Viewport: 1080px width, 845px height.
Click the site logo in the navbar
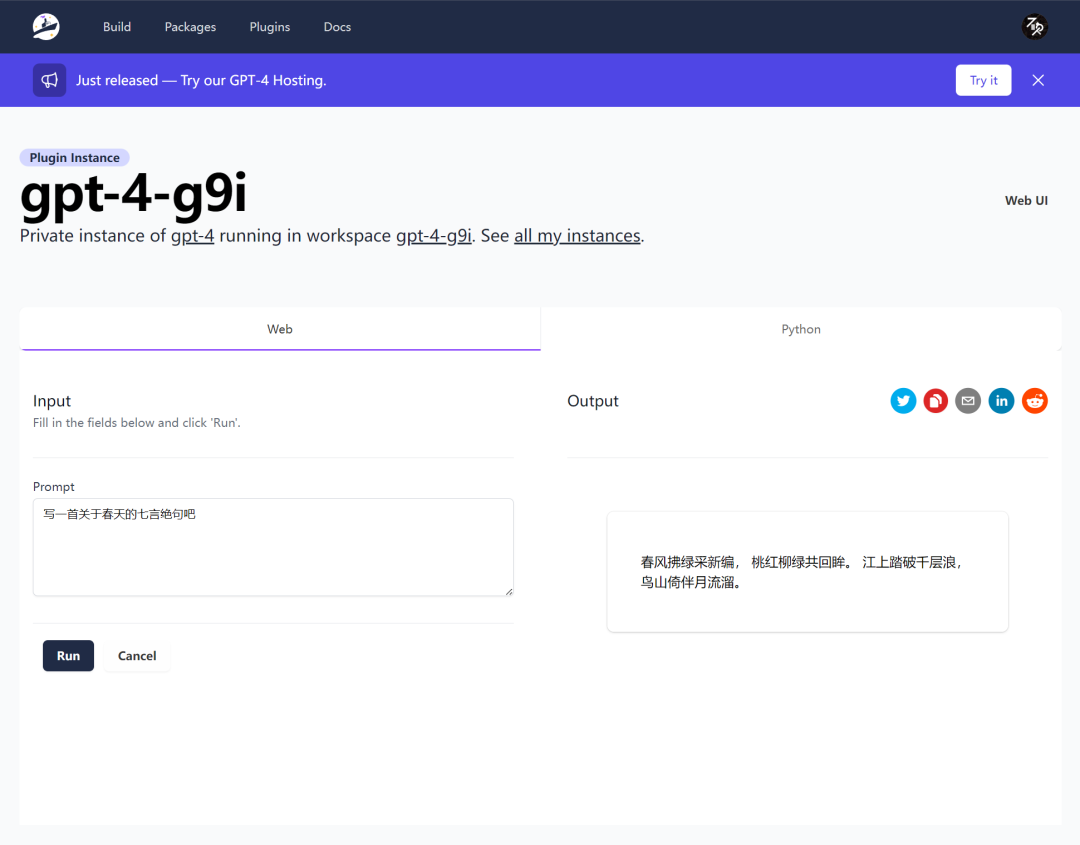coord(46,27)
